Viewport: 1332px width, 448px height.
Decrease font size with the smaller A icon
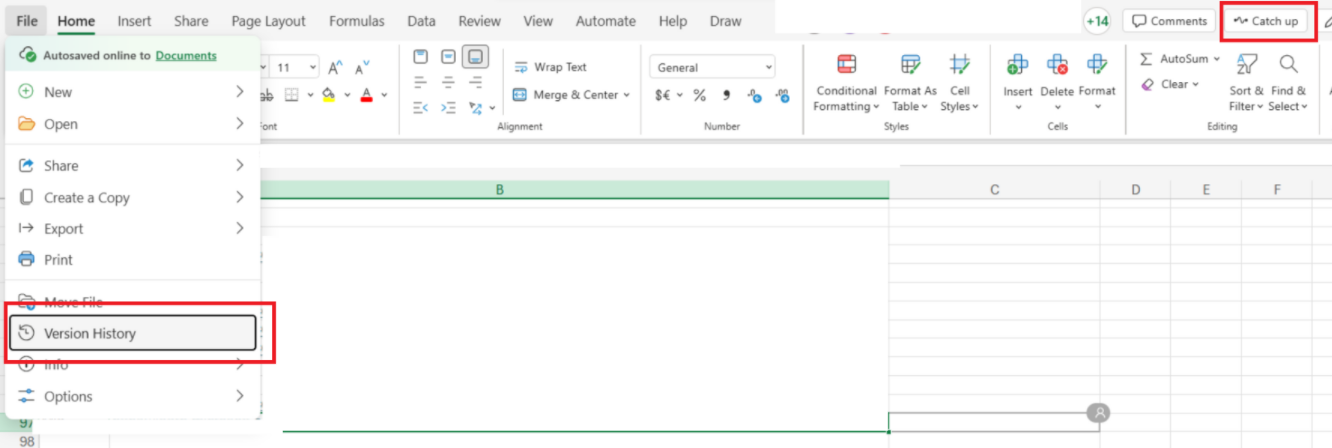(x=364, y=67)
